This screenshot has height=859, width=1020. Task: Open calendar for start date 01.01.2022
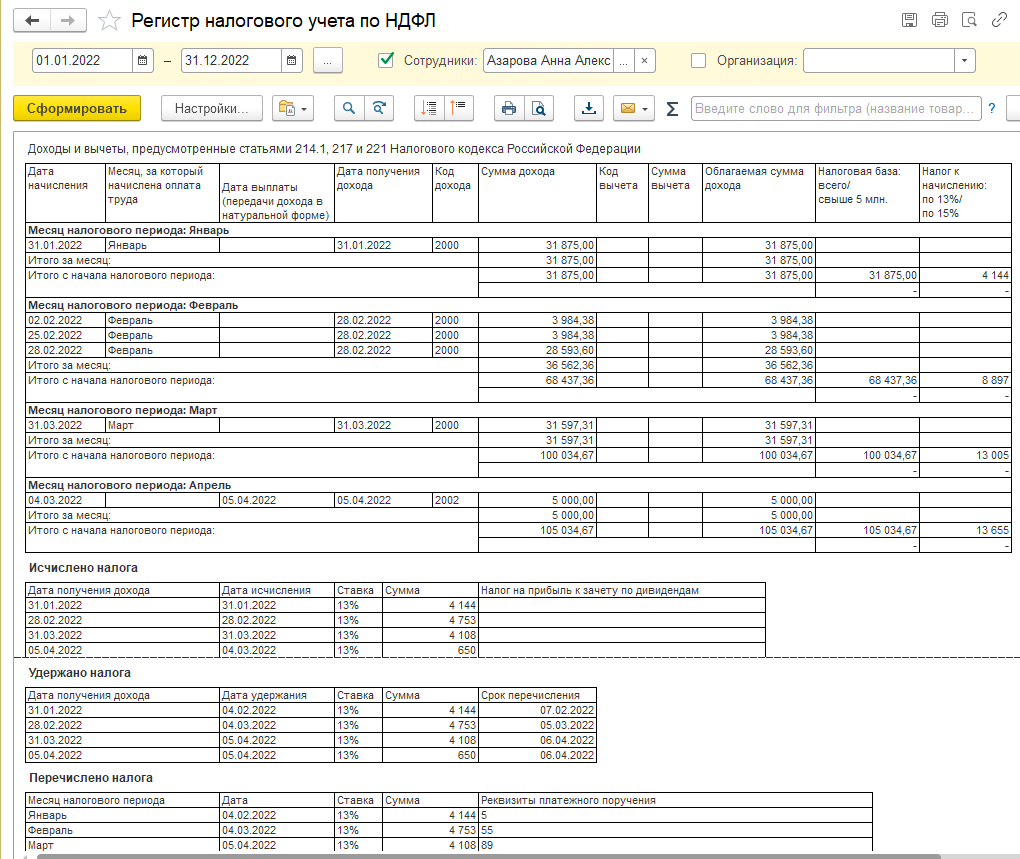pos(144,60)
